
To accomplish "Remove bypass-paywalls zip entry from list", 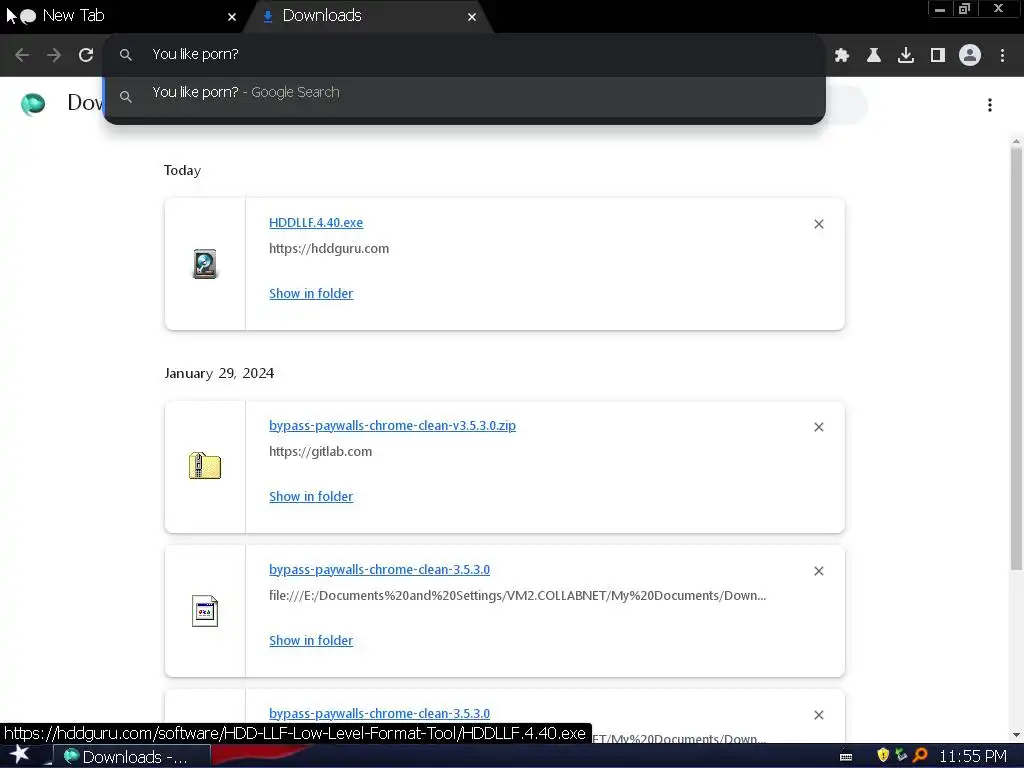I will point(819,427).
